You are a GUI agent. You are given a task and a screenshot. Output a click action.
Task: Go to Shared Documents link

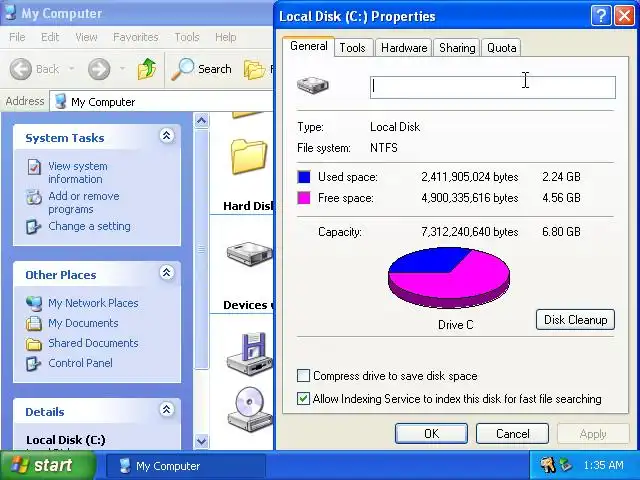(93, 343)
